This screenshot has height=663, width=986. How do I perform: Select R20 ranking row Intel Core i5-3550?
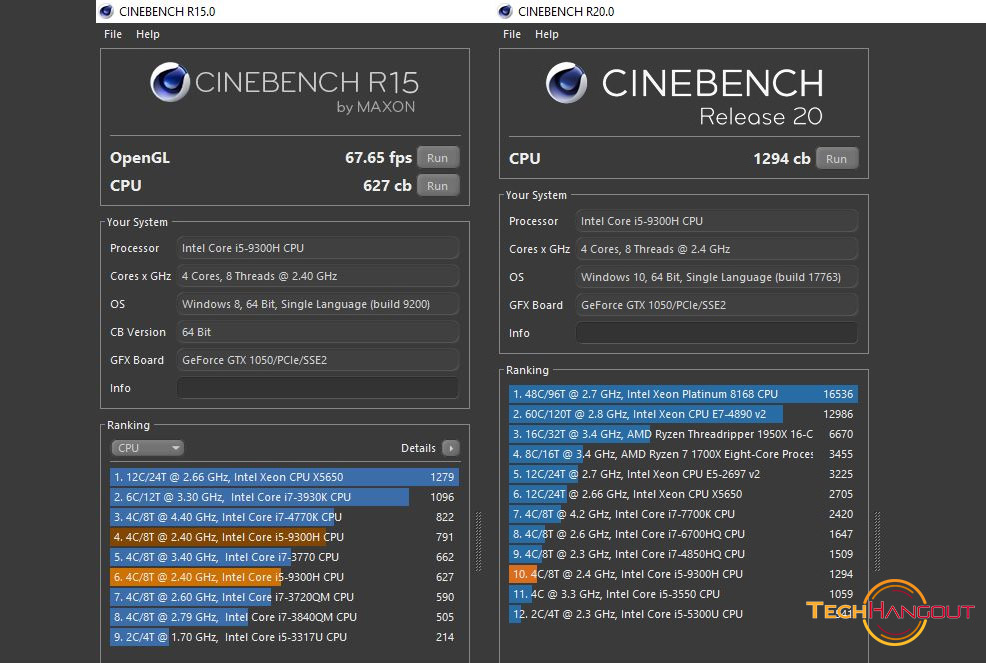(x=684, y=594)
